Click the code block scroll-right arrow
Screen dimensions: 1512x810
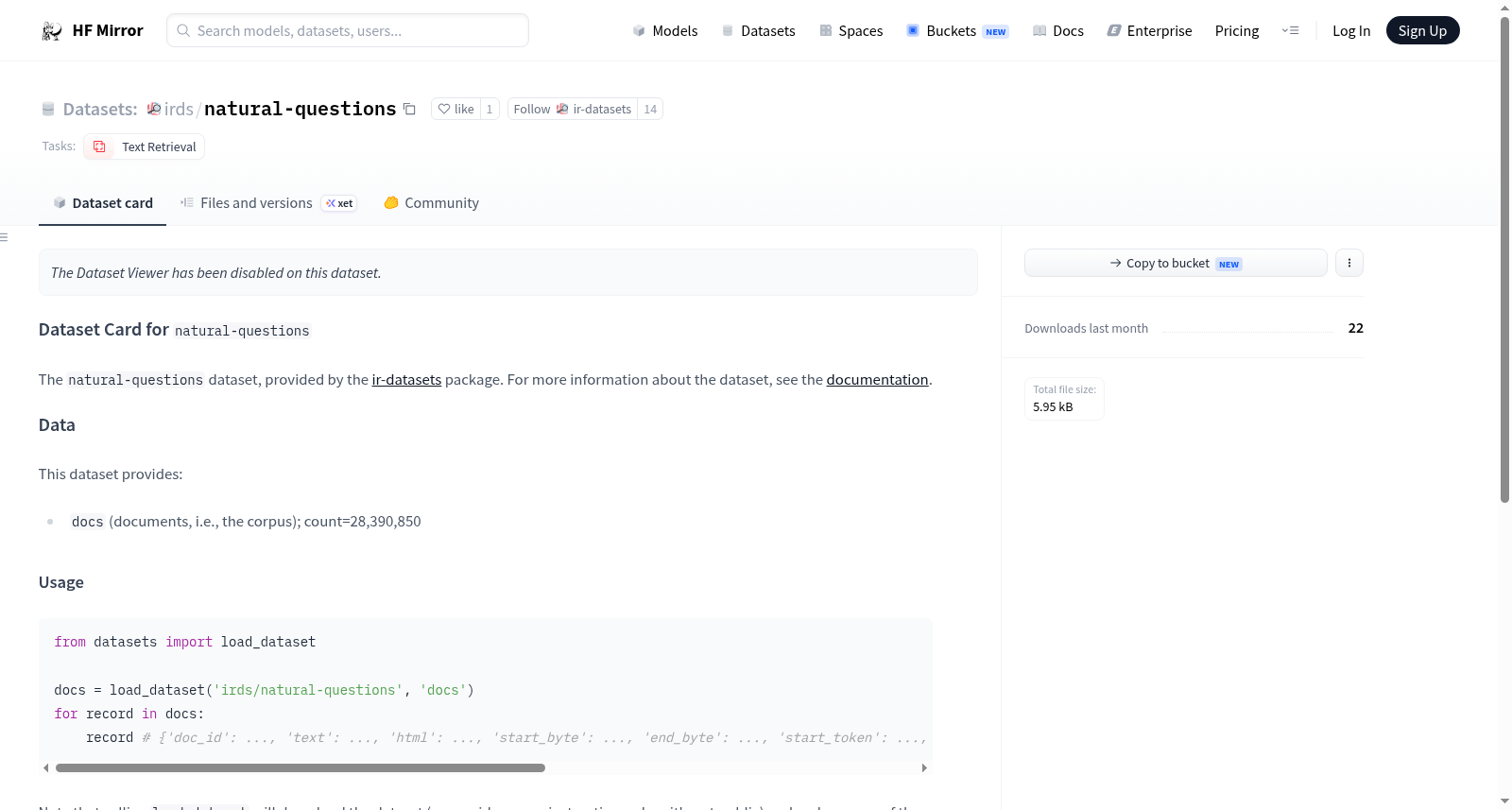924,767
